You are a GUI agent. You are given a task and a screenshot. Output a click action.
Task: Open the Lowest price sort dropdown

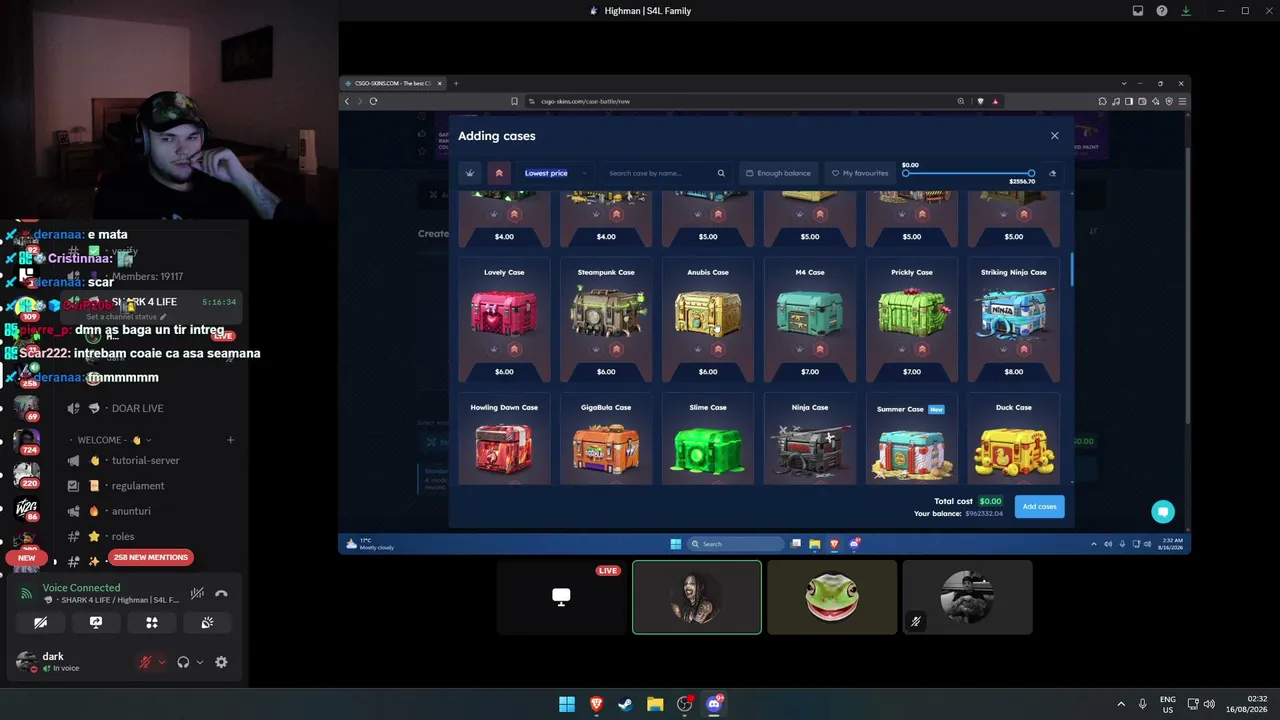(554, 173)
